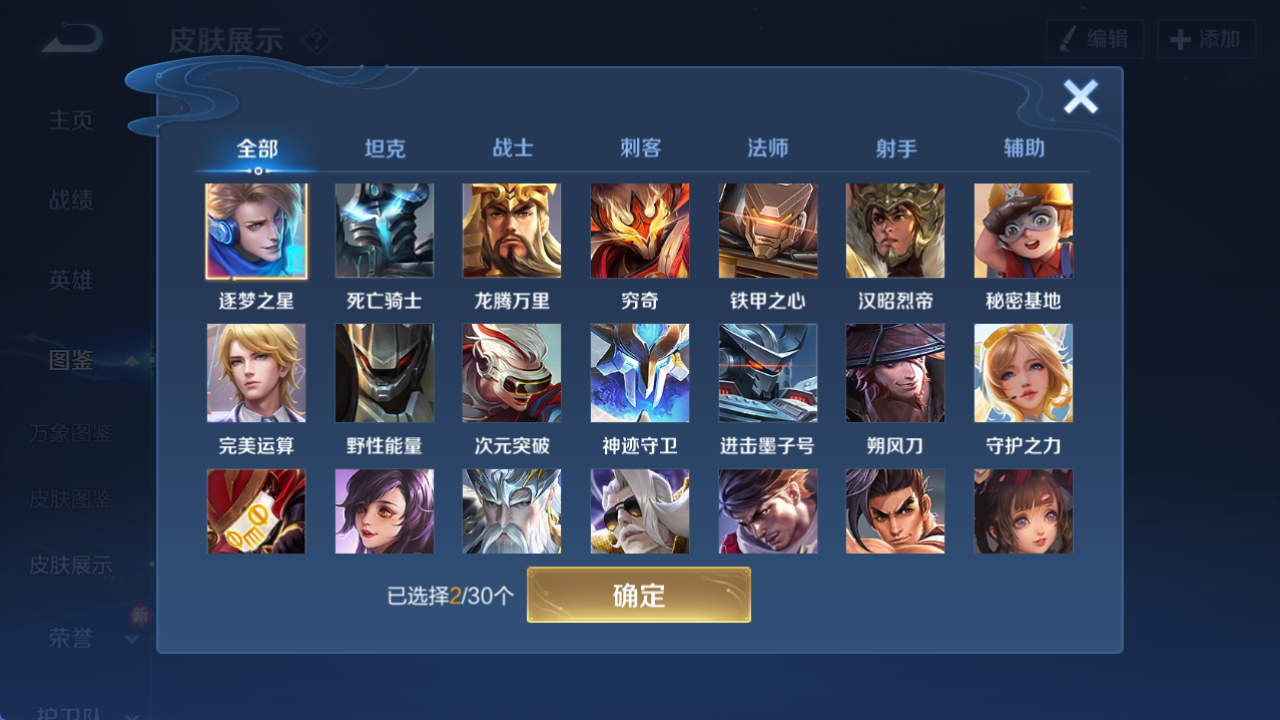Open the 添加 button at top right

[x=1206, y=39]
